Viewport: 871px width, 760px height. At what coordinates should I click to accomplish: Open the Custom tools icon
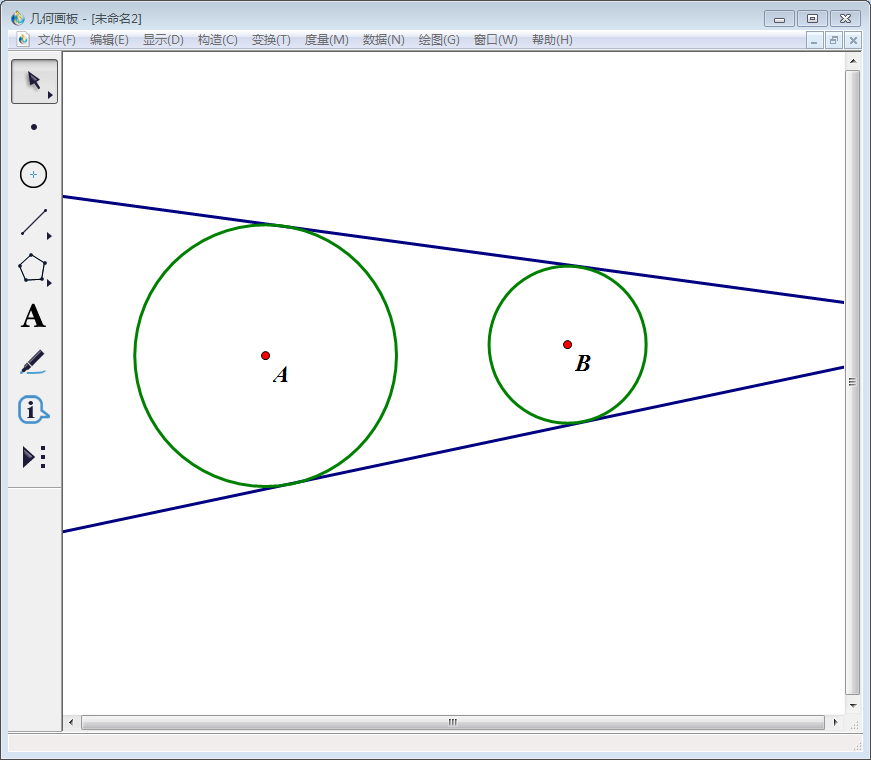click(x=33, y=457)
